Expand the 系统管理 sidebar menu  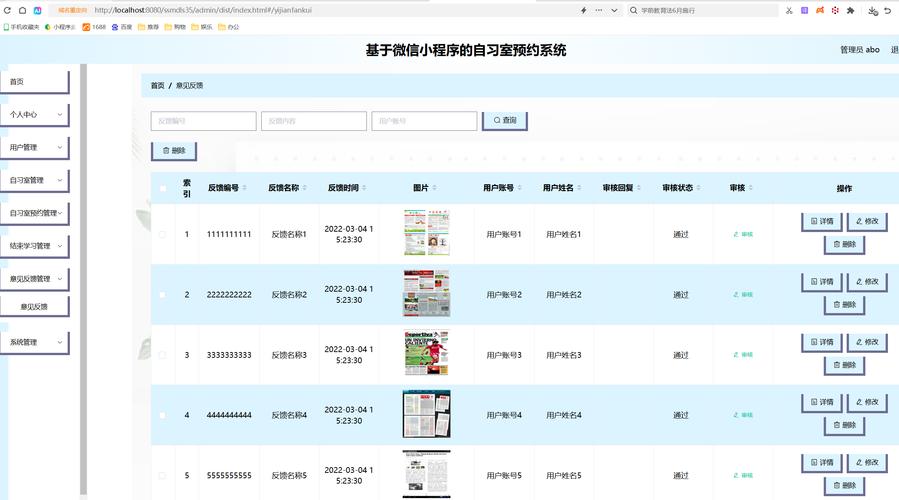pyautogui.click(x=34, y=343)
